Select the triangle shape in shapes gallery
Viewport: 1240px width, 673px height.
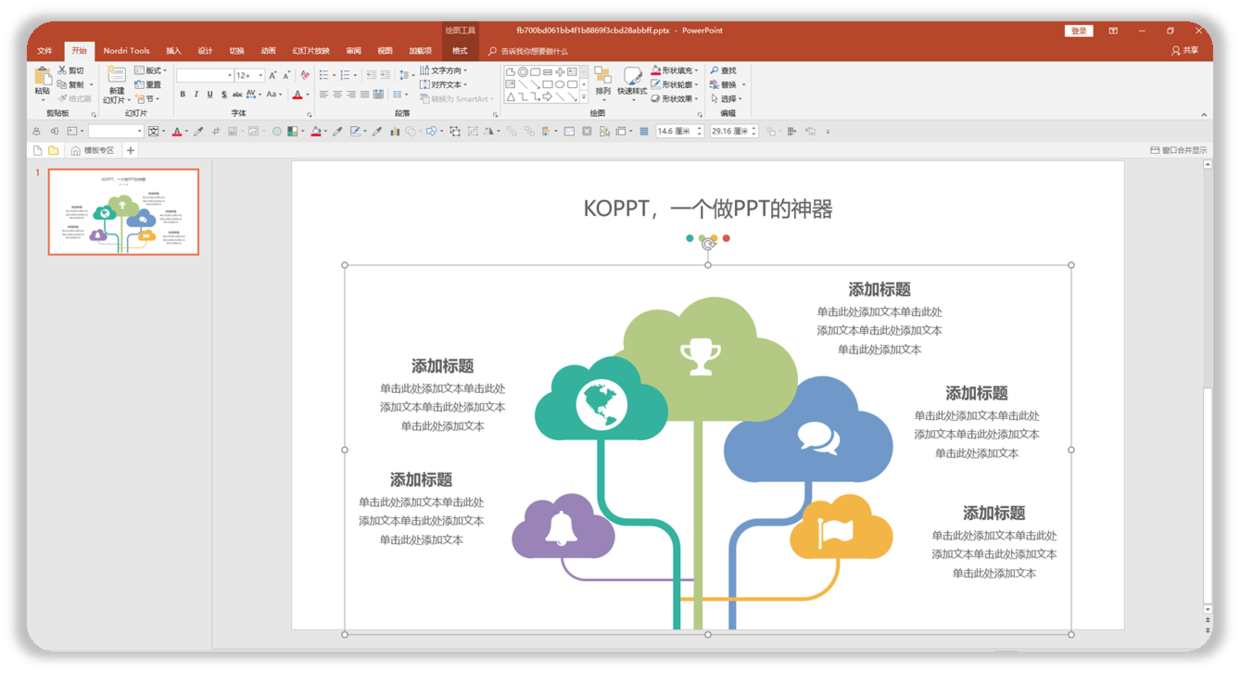point(511,97)
